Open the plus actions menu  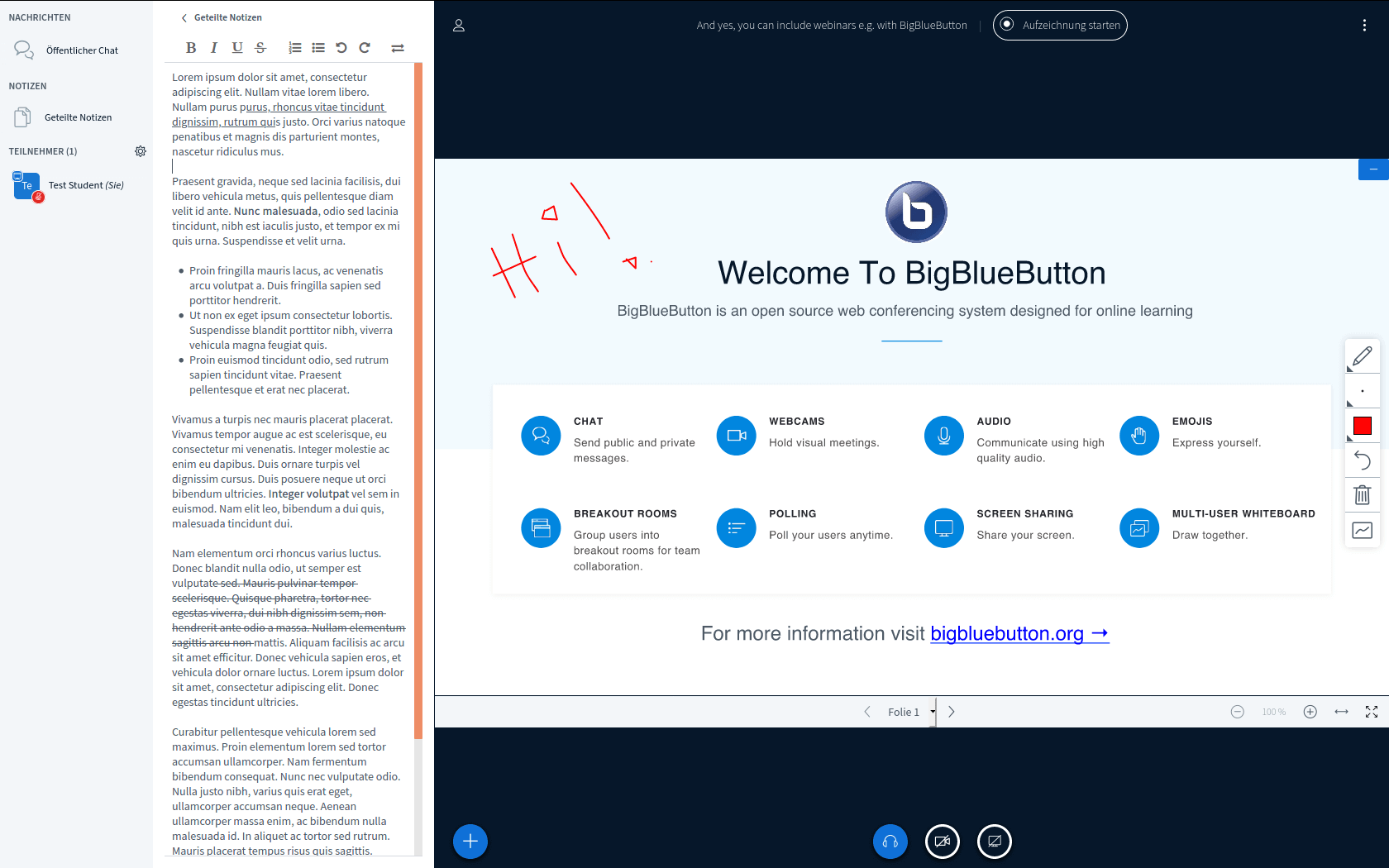(x=470, y=842)
